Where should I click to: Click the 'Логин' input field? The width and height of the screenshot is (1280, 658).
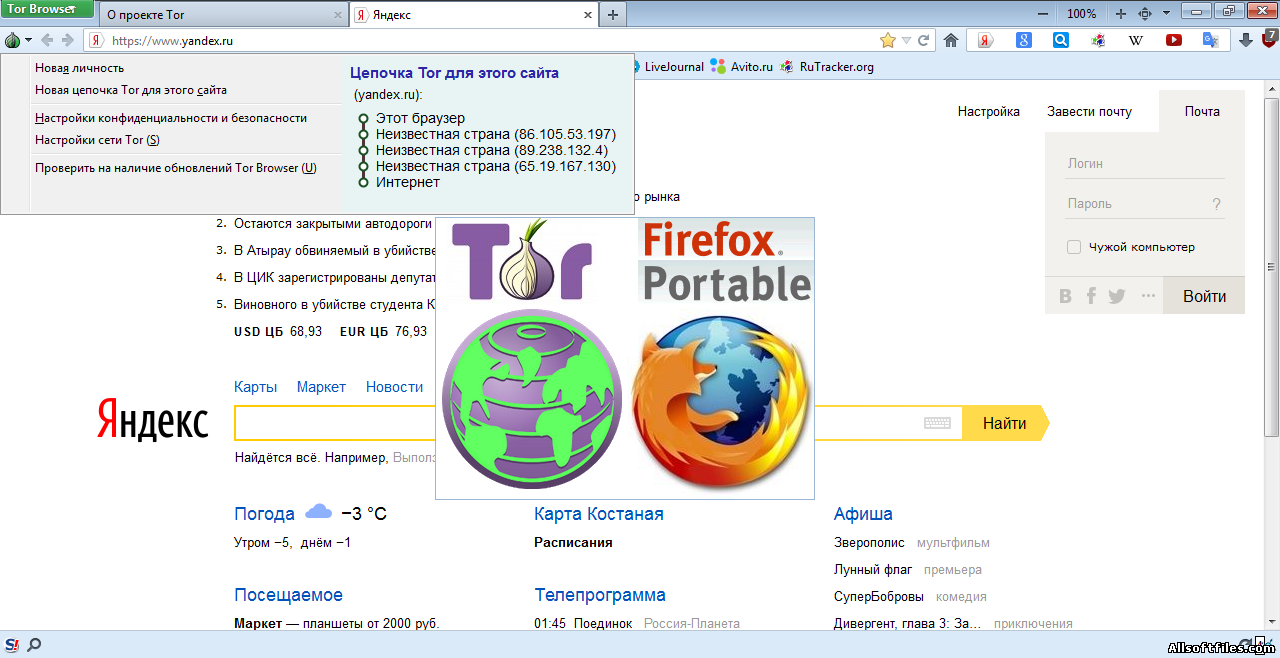1145,164
